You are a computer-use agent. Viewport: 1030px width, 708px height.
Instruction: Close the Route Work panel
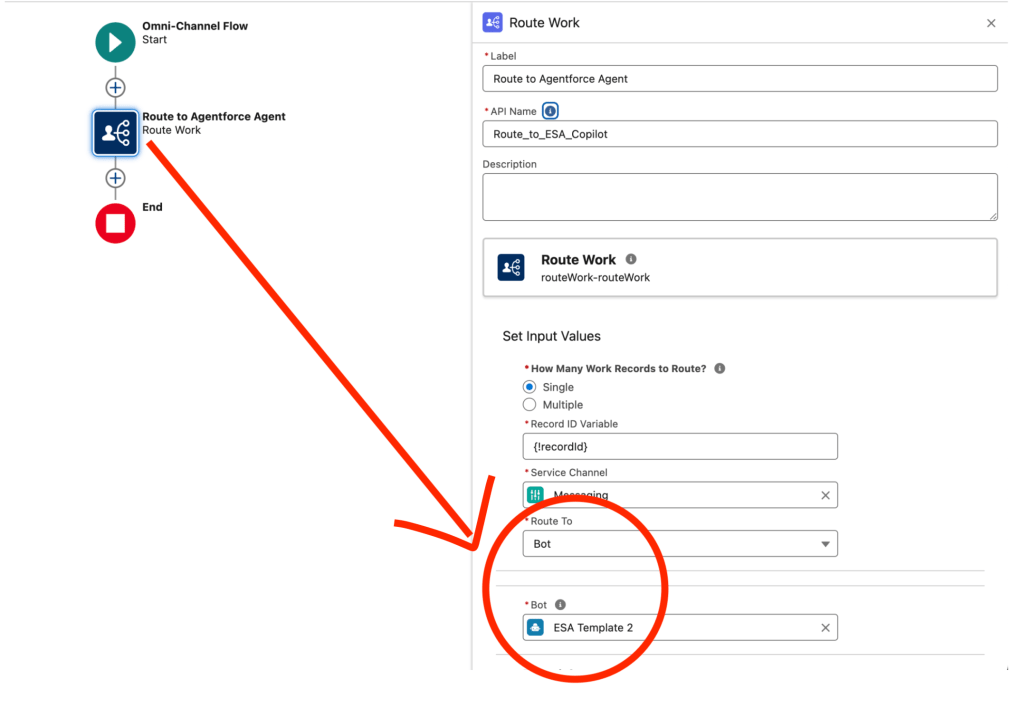click(x=991, y=23)
